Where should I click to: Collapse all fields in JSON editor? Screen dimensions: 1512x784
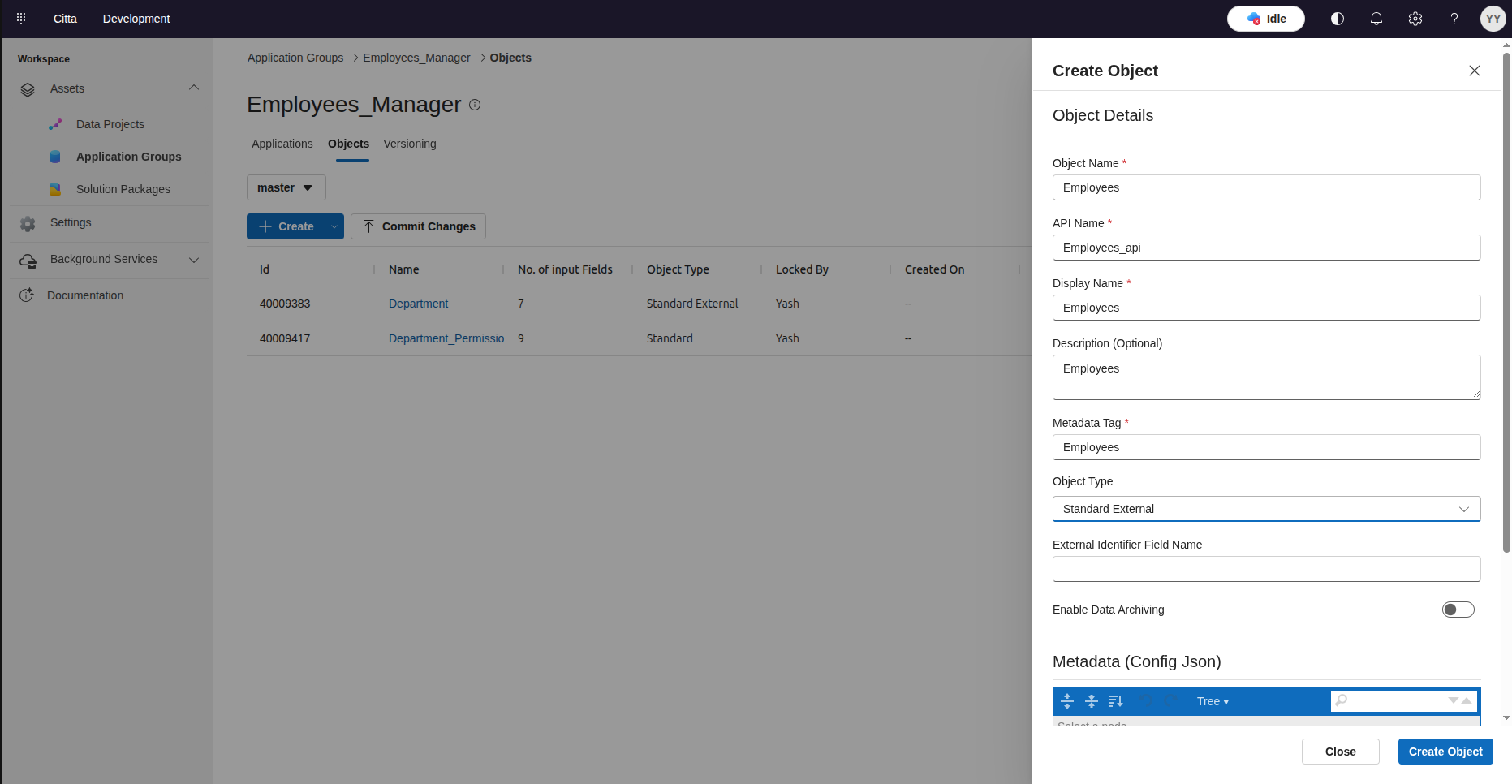pos(1092,701)
